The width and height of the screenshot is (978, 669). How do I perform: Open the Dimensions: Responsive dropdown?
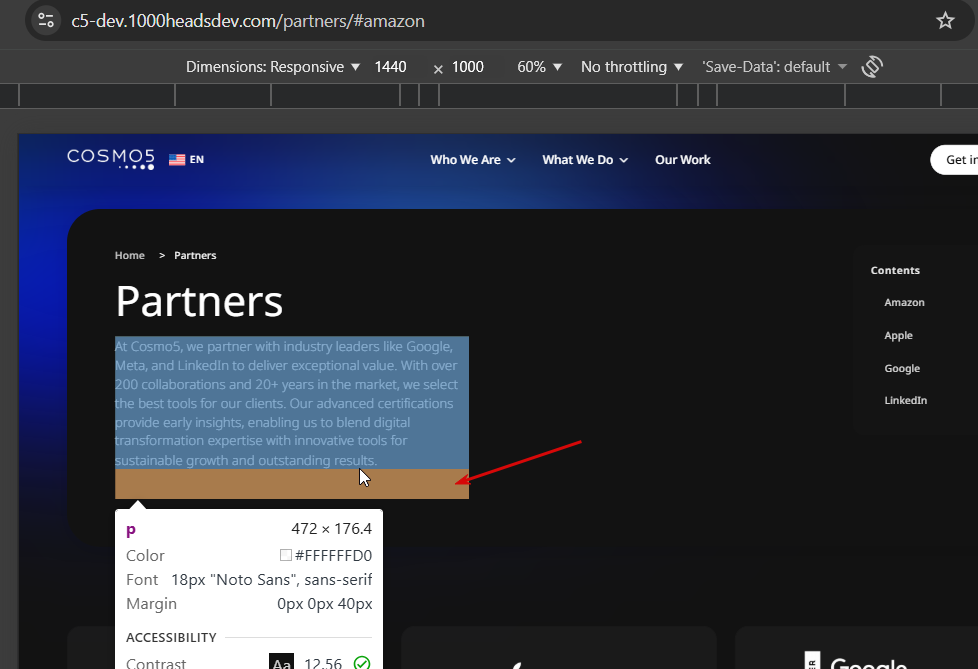[273, 67]
